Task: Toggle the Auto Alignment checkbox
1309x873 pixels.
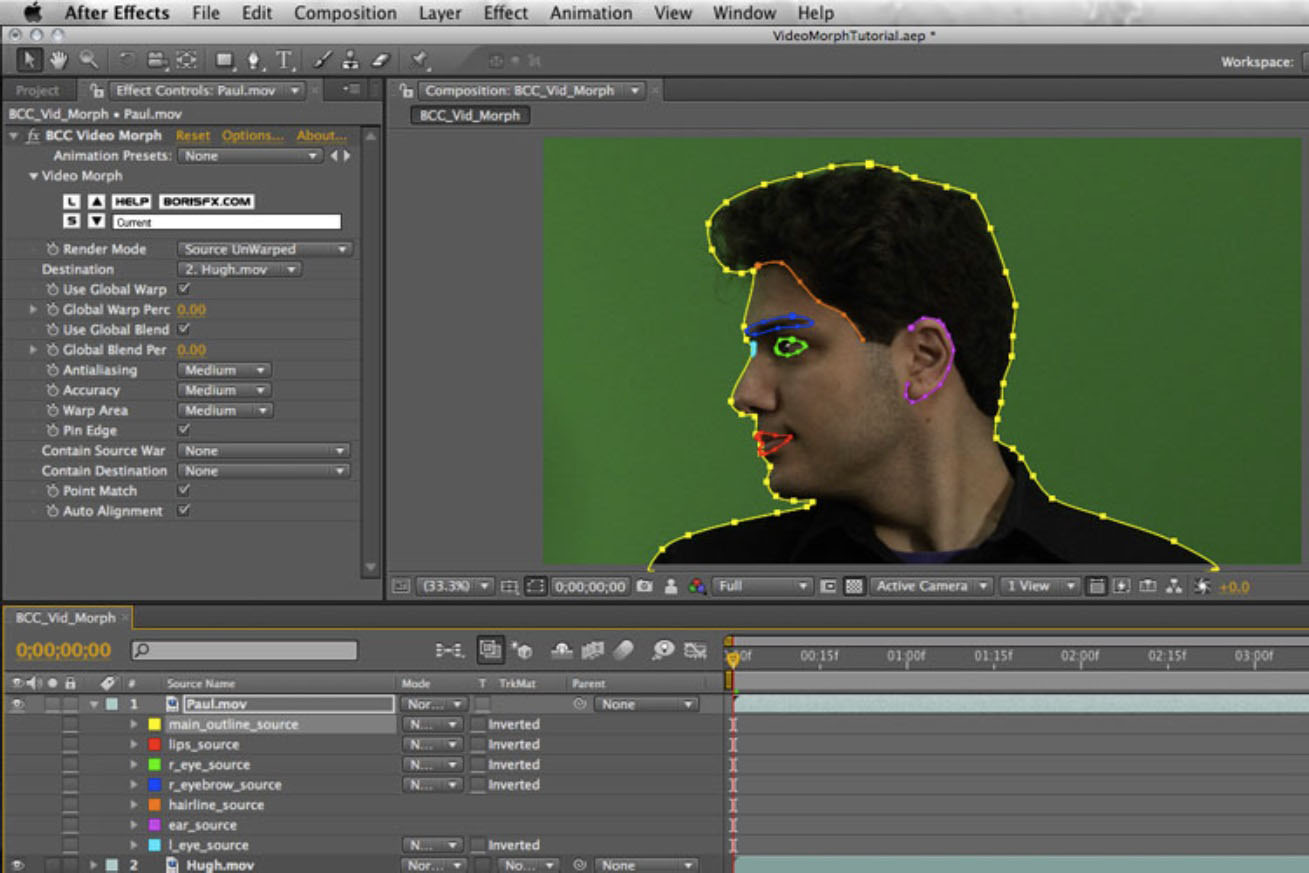Action: pos(184,510)
